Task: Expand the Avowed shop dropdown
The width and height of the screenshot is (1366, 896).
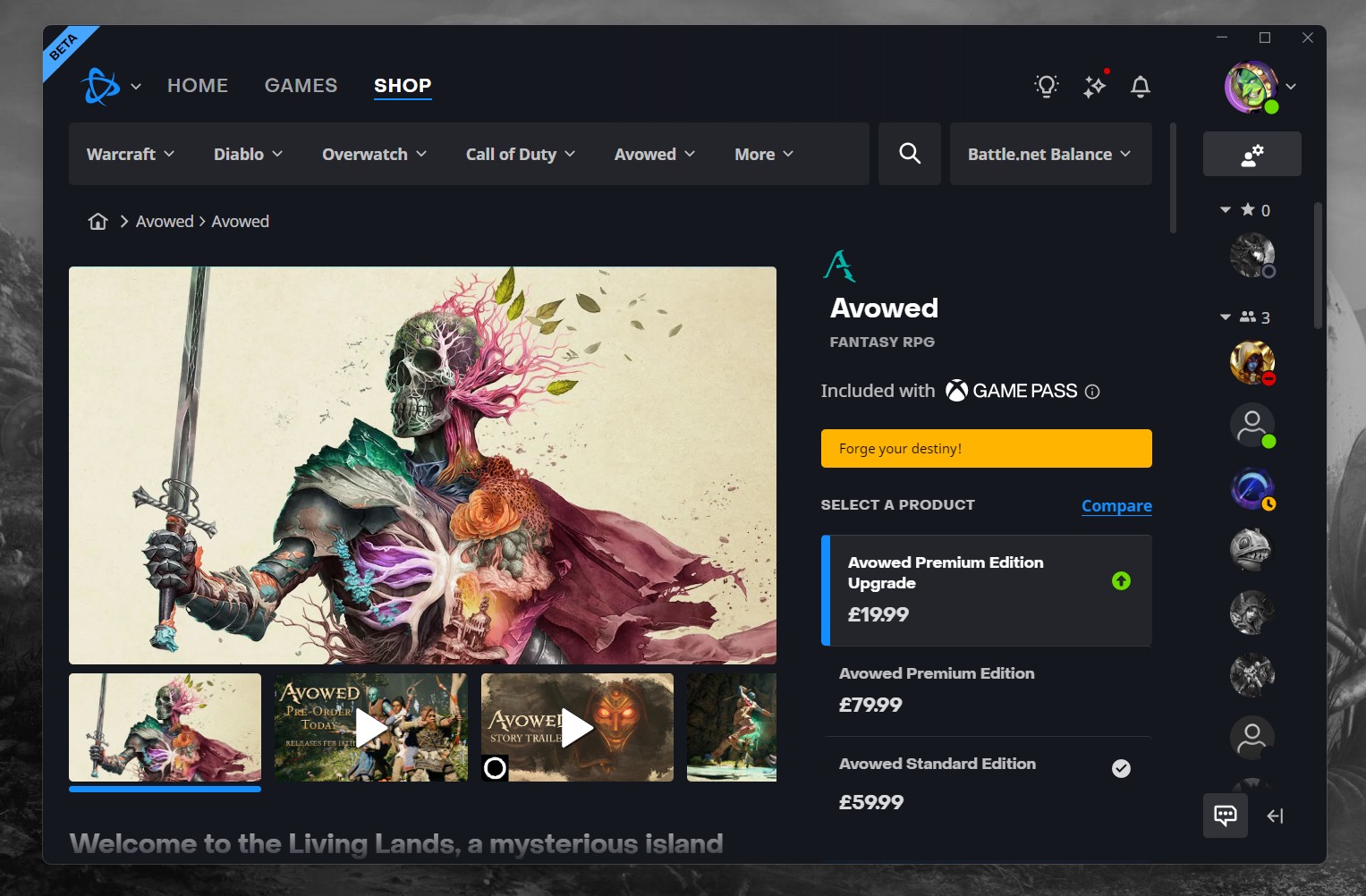Action: click(654, 154)
